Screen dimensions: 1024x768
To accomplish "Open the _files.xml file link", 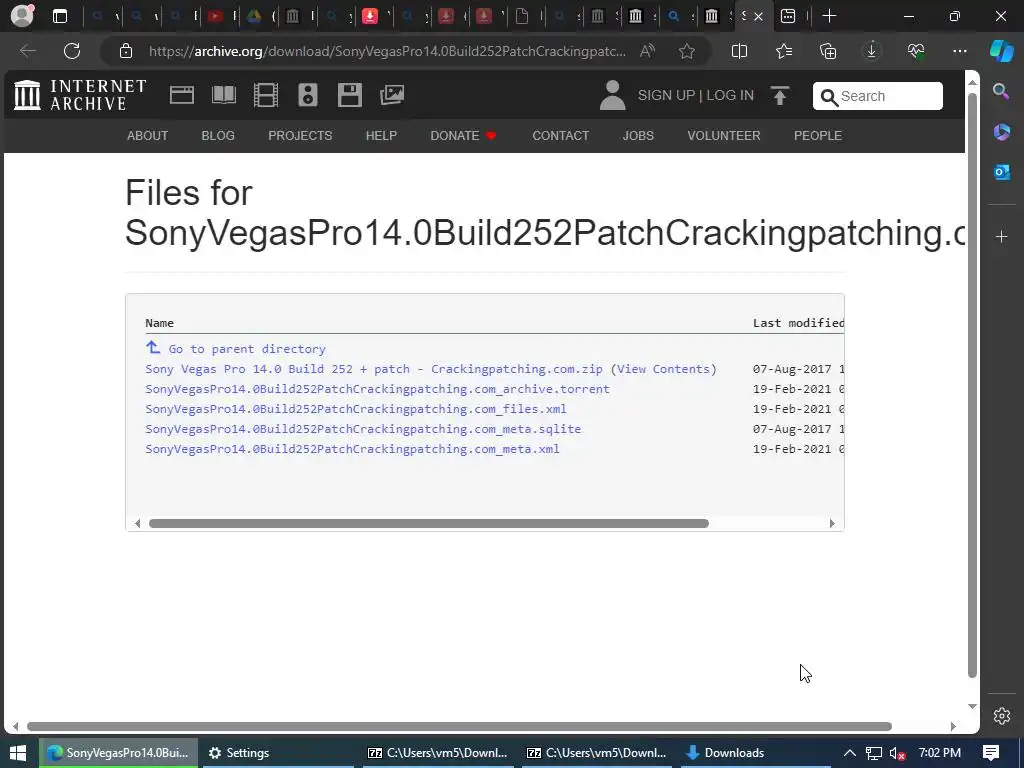I will pyautogui.click(x=356, y=409).
